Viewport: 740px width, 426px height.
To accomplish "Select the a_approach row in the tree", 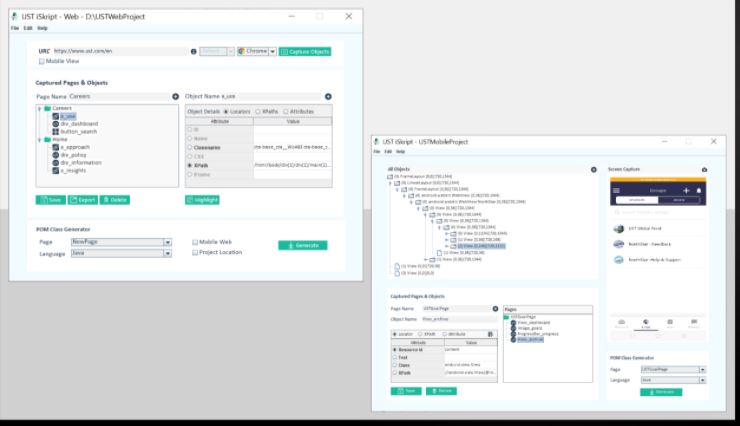I will point(75,147).
